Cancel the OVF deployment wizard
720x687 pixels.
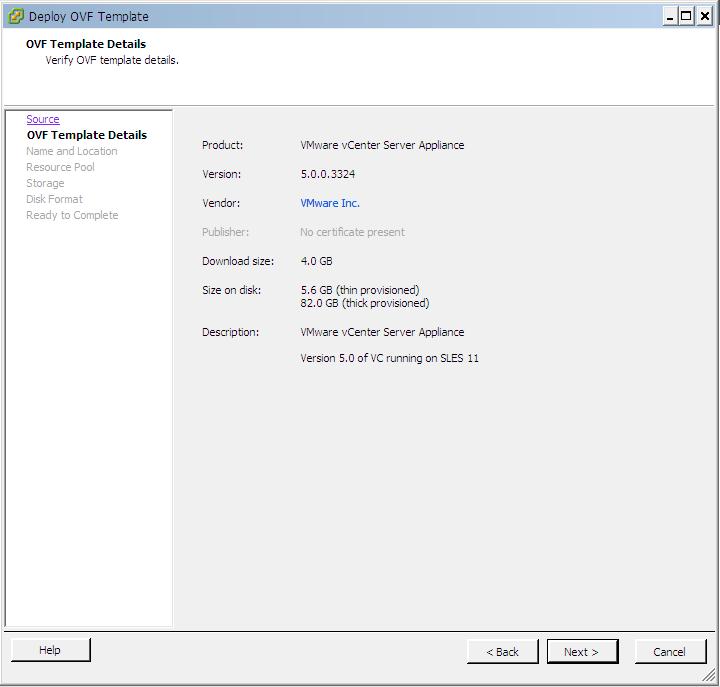(x=670, y=652)
